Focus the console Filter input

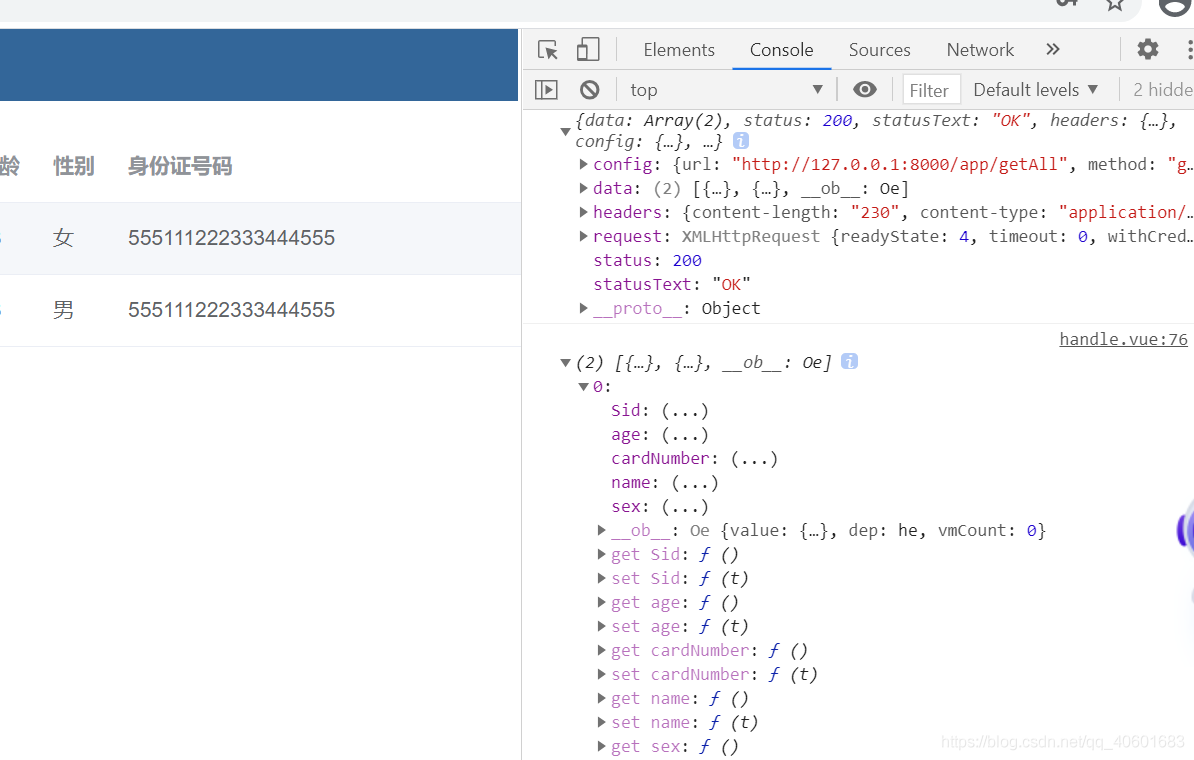click(x=931, y=90)
